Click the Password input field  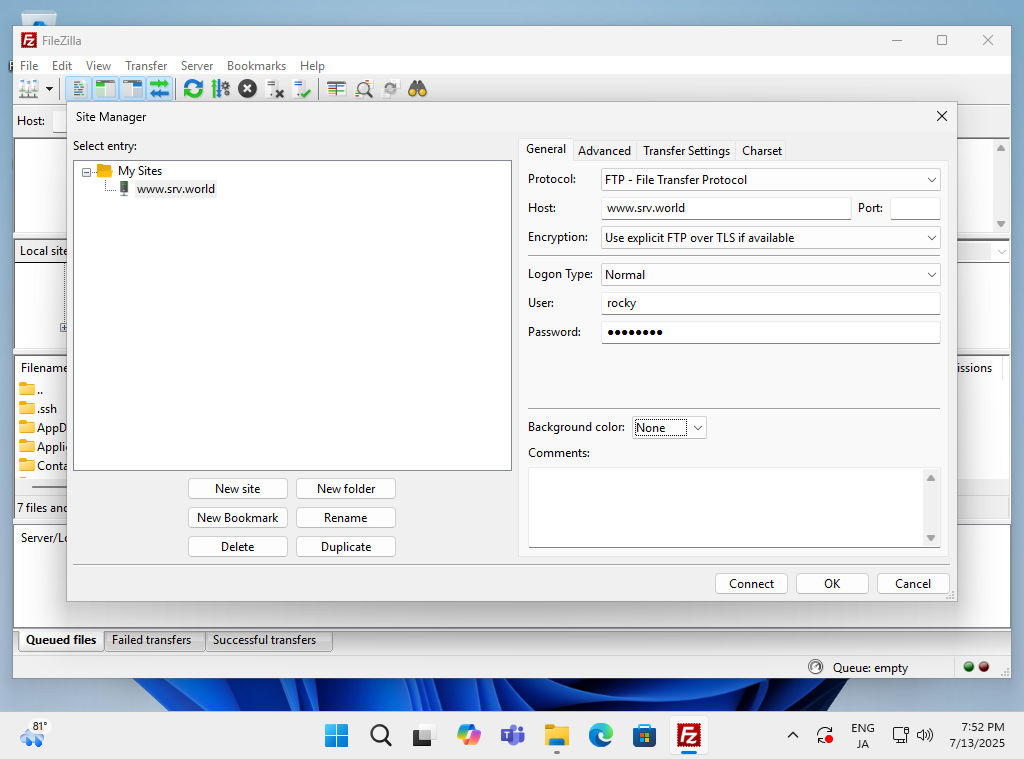pos(770,332)
